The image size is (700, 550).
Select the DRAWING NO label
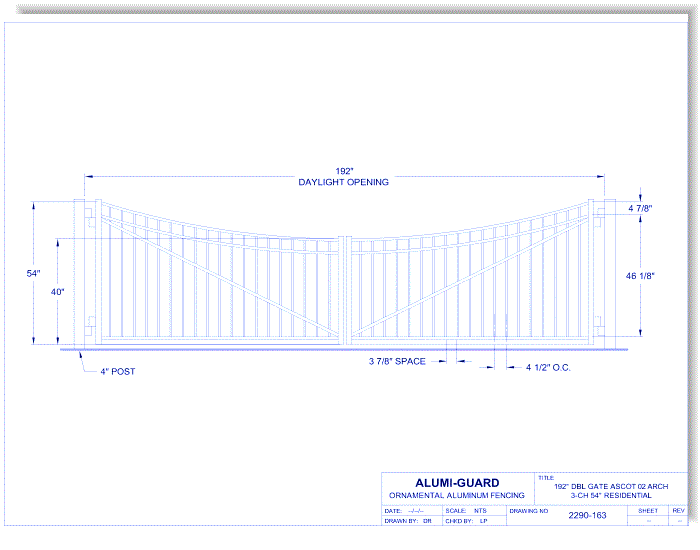click(529, 511)
